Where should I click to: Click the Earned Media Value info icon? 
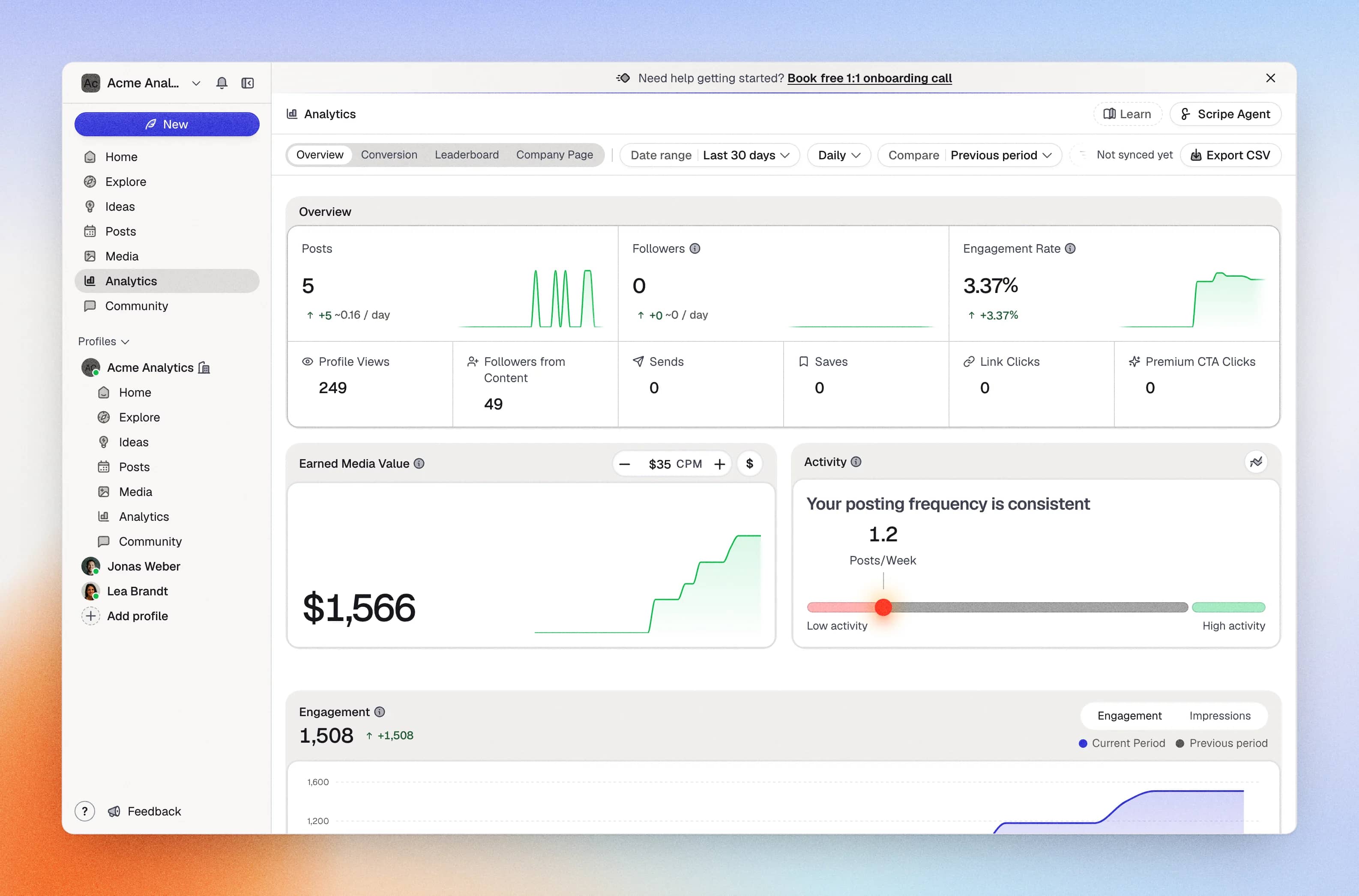click(419, 463)
